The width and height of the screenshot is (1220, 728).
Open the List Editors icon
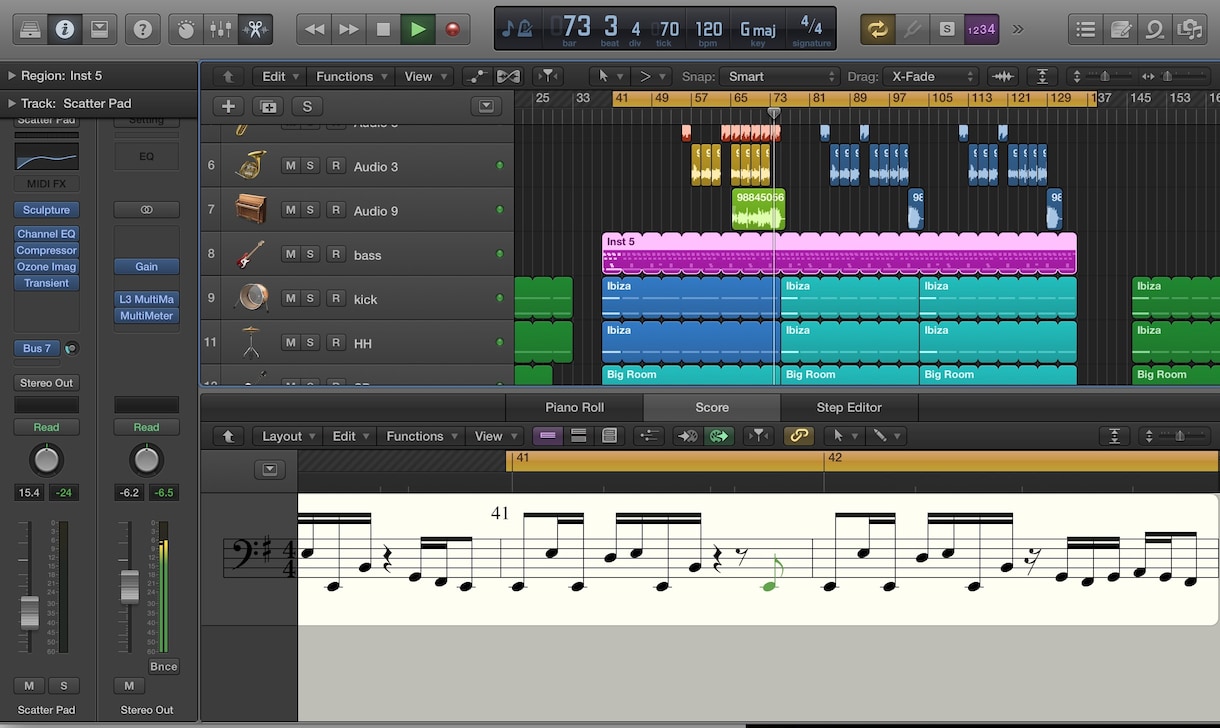pos(1086,29)
